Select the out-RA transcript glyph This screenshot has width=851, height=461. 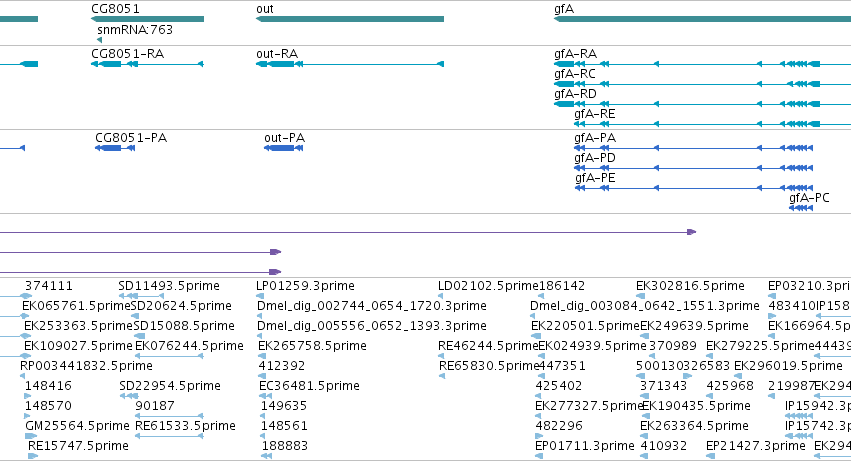(350, 64)
